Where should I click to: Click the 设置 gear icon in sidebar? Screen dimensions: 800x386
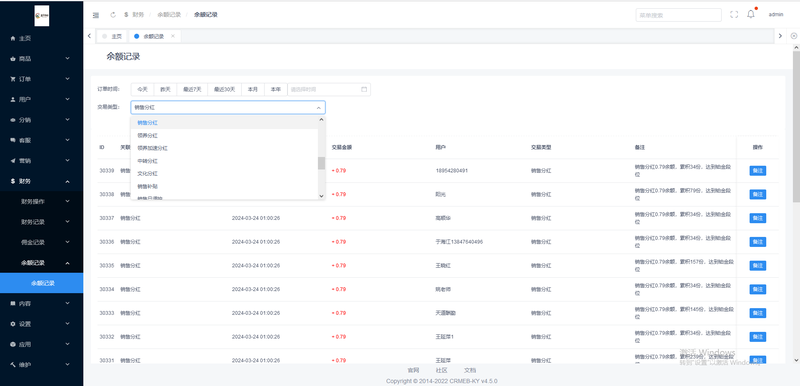point(13,324)
